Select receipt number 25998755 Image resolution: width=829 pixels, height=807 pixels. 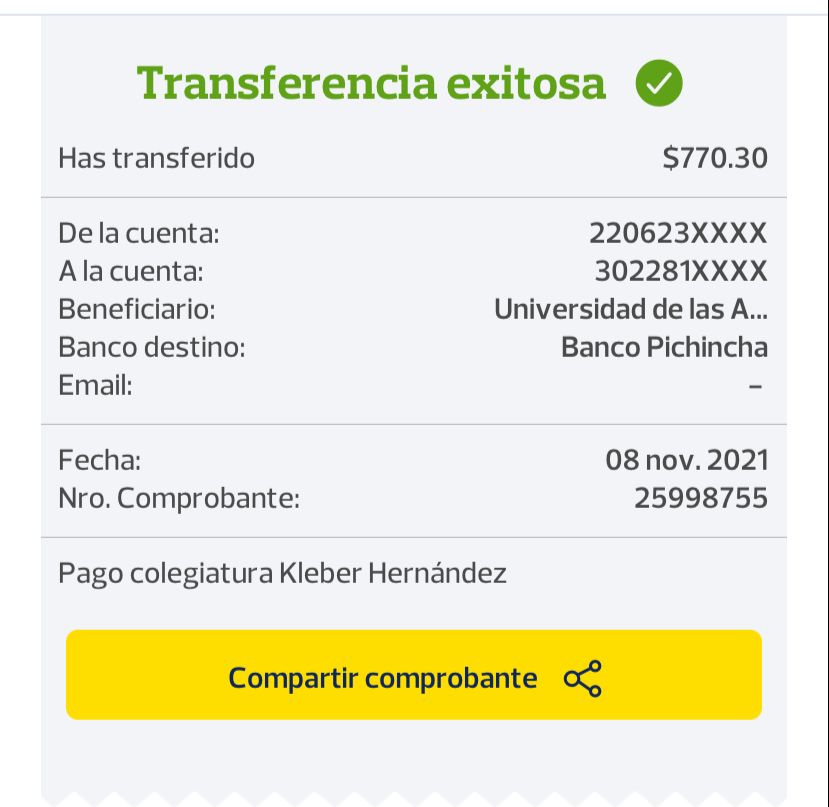[700, 498]
